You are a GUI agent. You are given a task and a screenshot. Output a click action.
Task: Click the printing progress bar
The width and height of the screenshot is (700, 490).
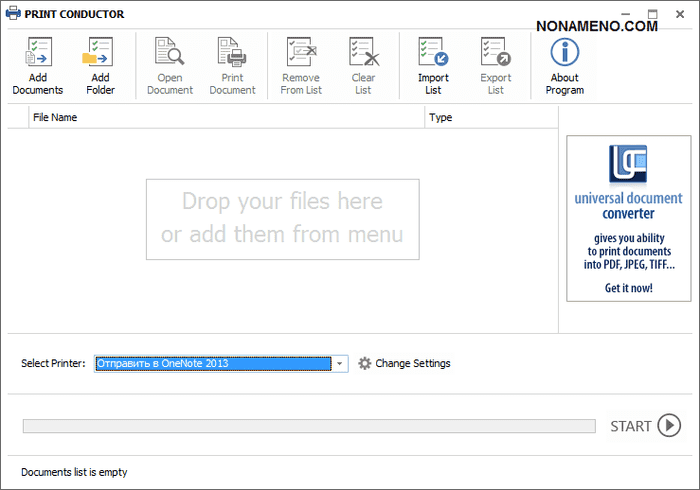tap(308, 426)
